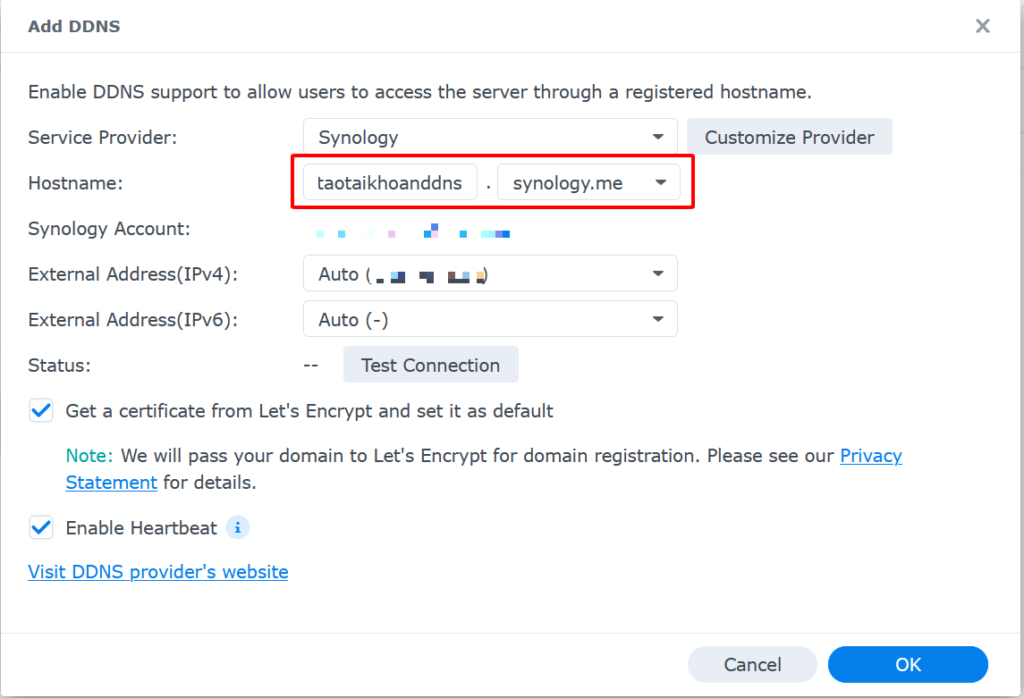Confirm settings with the OK button
Viewport: 1024px width, 698px height.
(908, 664)
